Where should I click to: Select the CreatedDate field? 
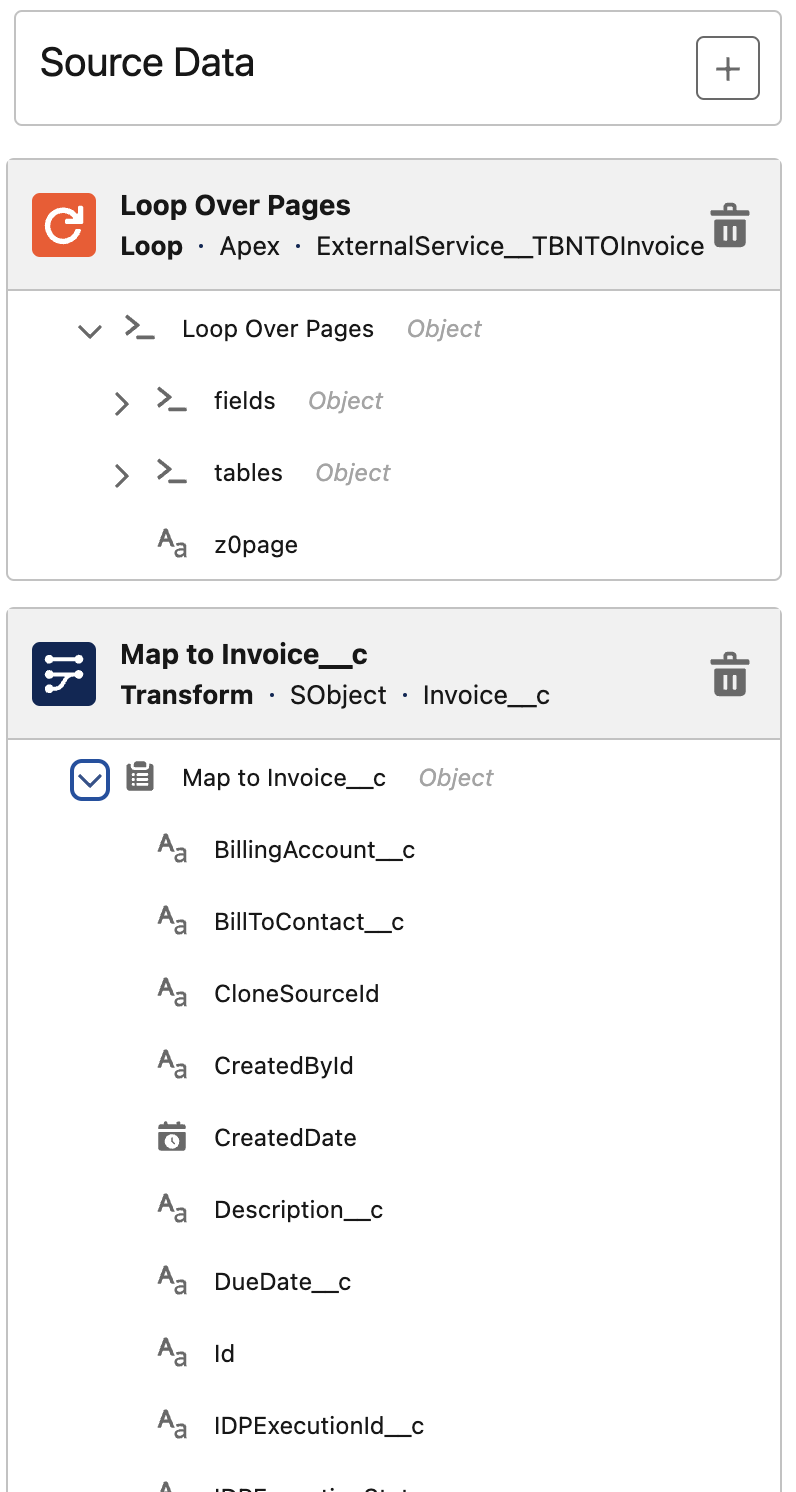click(x=286, y=1138)
